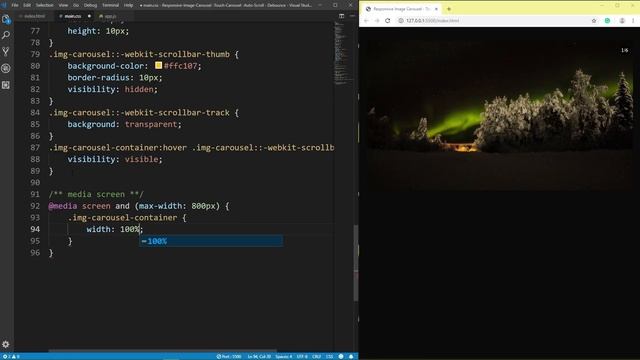Click the 1/6 slide counter in browser
The height and width of the screenshot is (360, 640).
(624, 50)
